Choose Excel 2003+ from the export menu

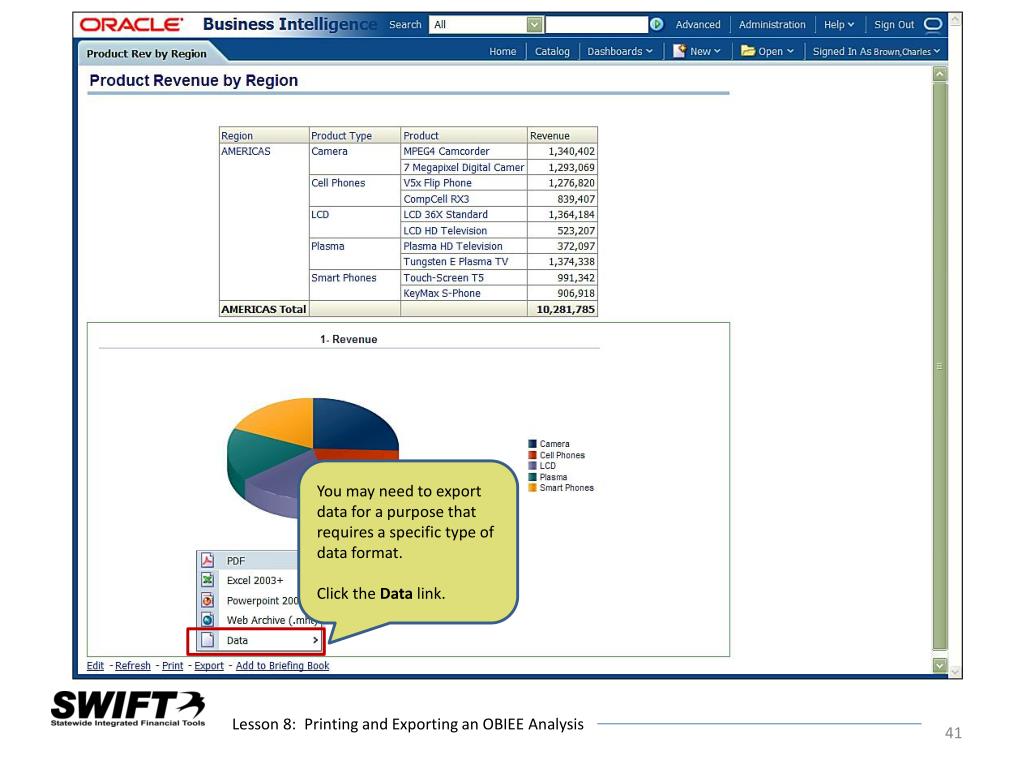(255, 580)
